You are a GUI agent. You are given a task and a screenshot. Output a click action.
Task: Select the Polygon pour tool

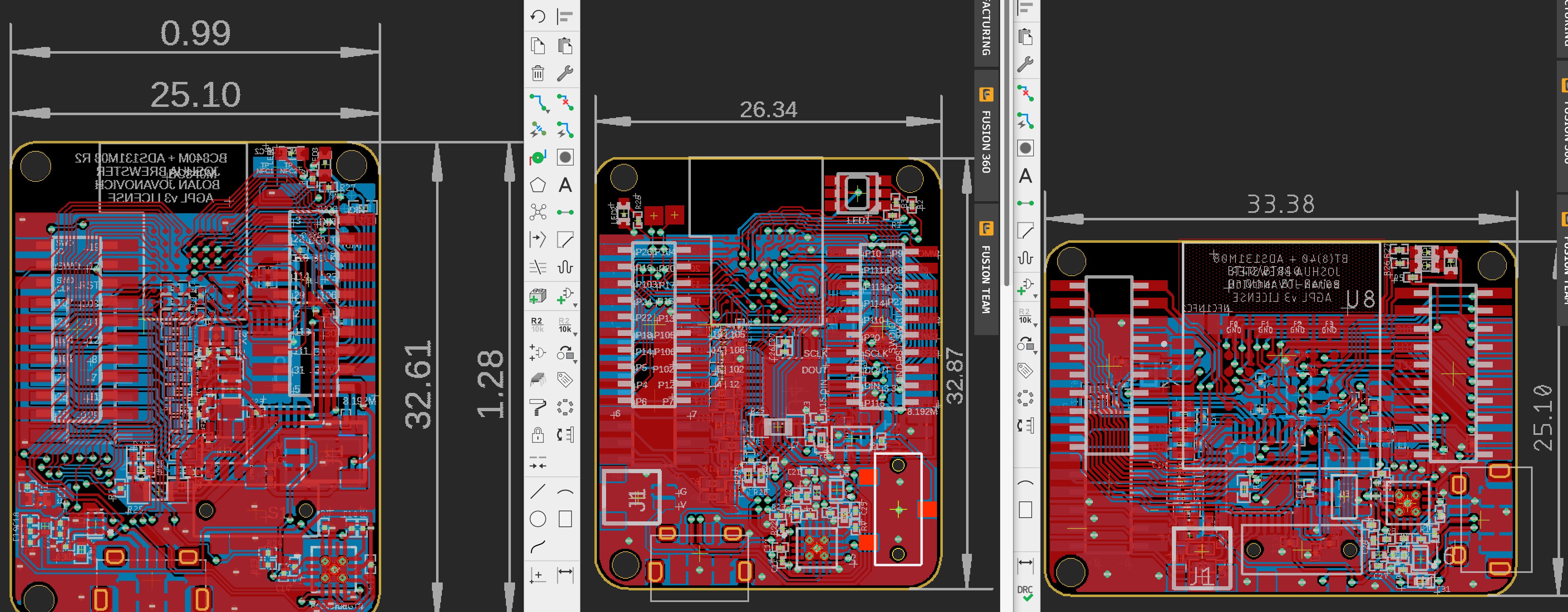click(x=537, y=185)
